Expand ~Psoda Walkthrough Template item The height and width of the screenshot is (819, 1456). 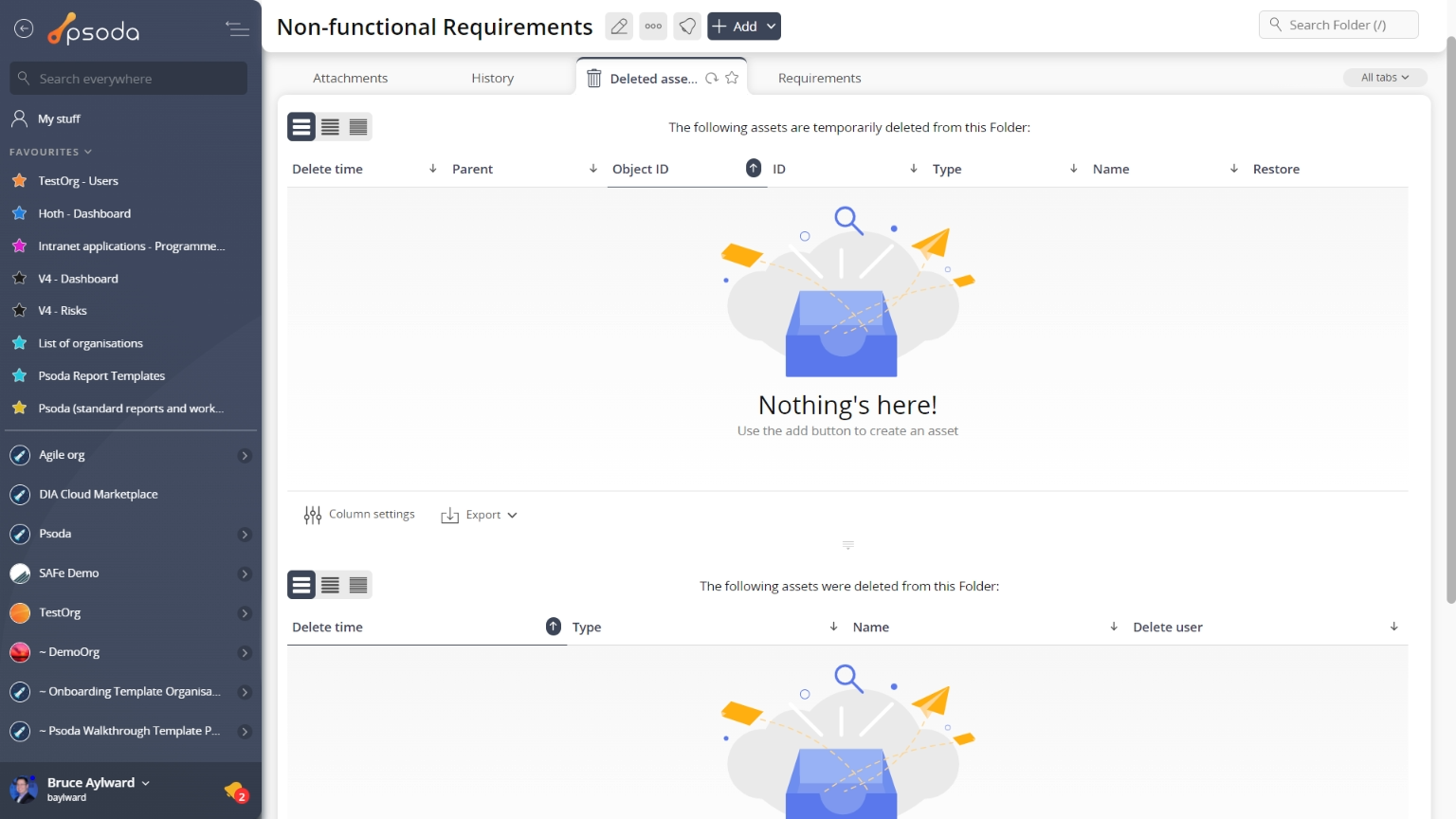(245, 732)
